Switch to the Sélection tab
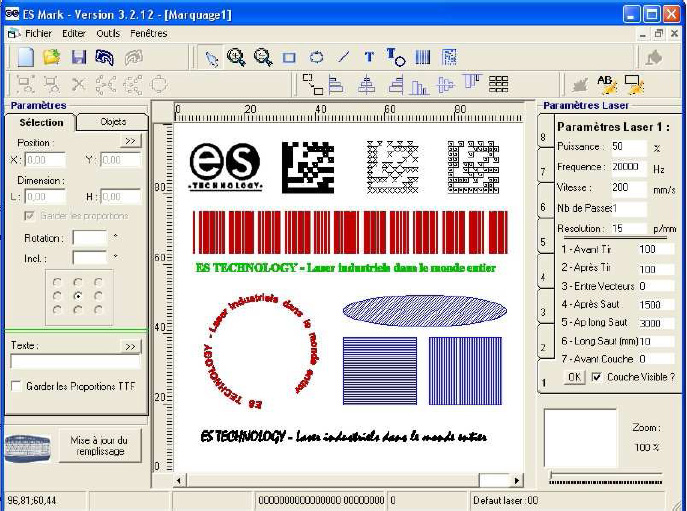 tap(41, 122)
